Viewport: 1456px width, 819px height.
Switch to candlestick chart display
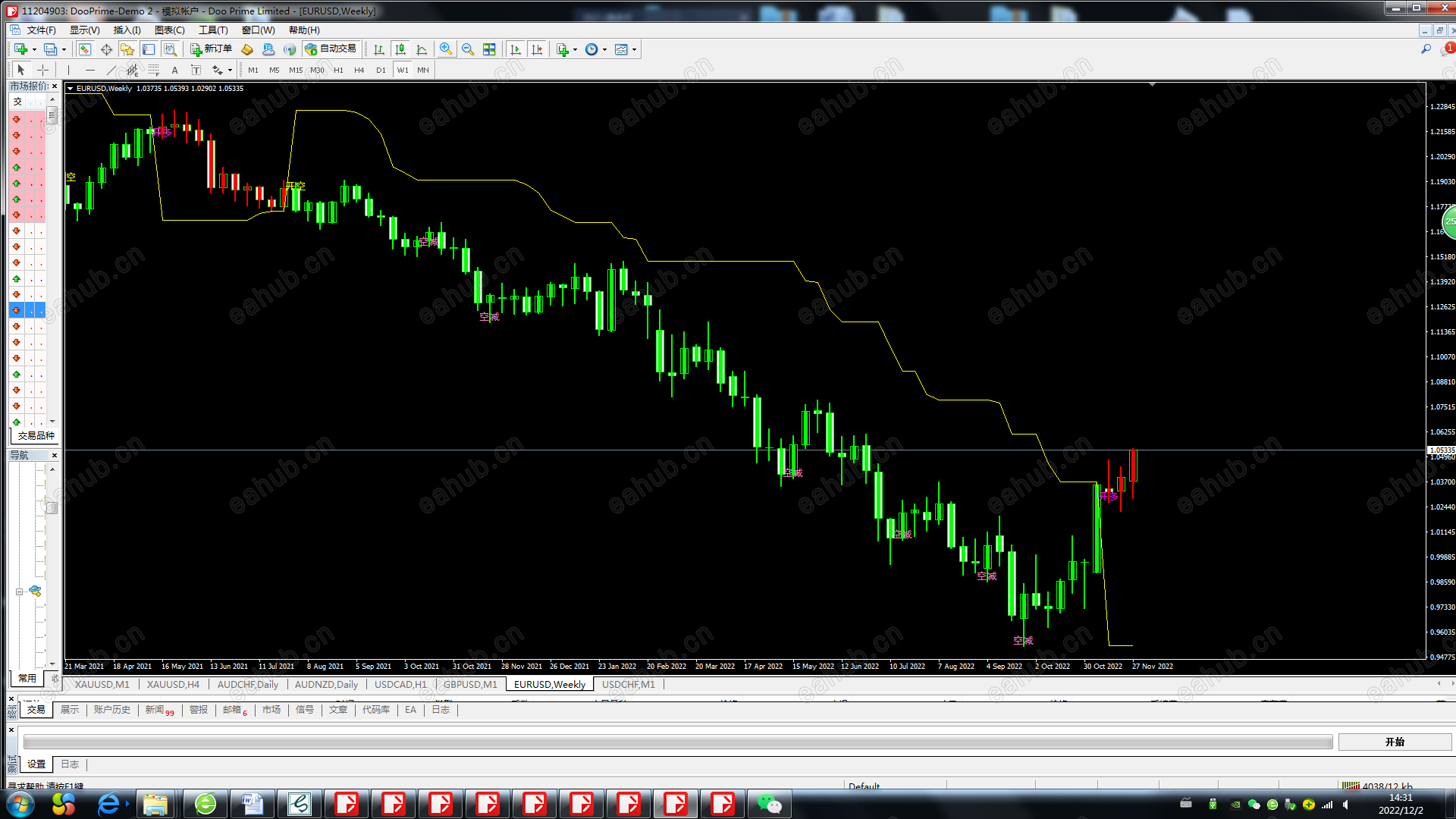400,49
